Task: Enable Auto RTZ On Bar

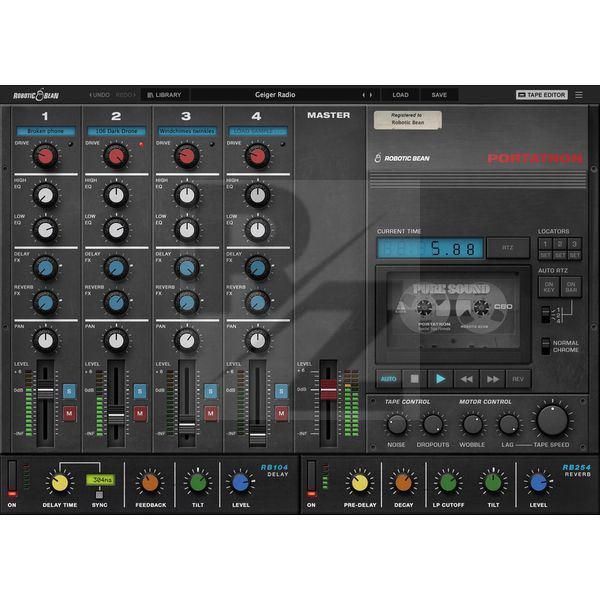Action: 571,287
